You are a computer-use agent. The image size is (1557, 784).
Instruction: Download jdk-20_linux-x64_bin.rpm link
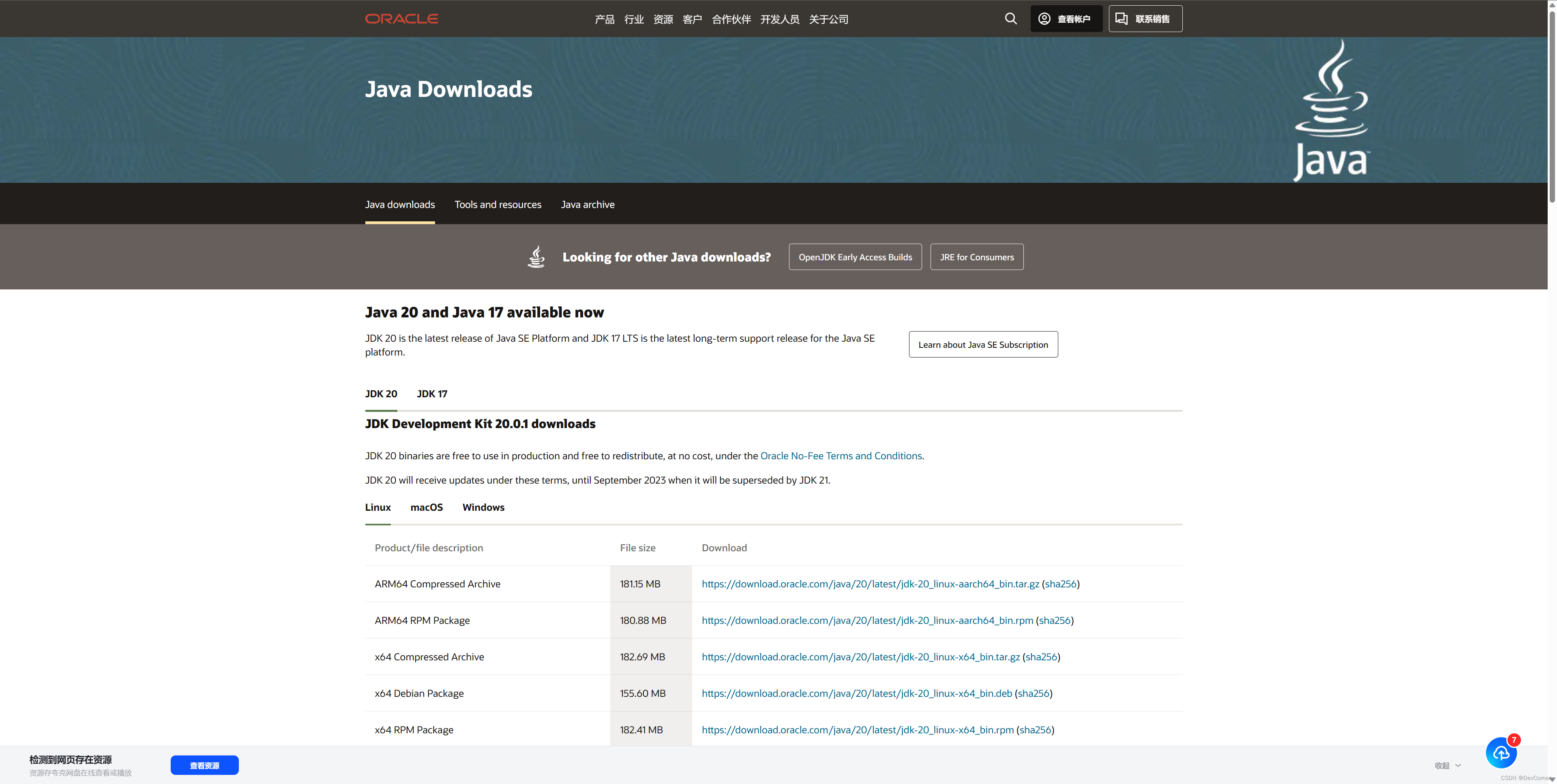858,730
